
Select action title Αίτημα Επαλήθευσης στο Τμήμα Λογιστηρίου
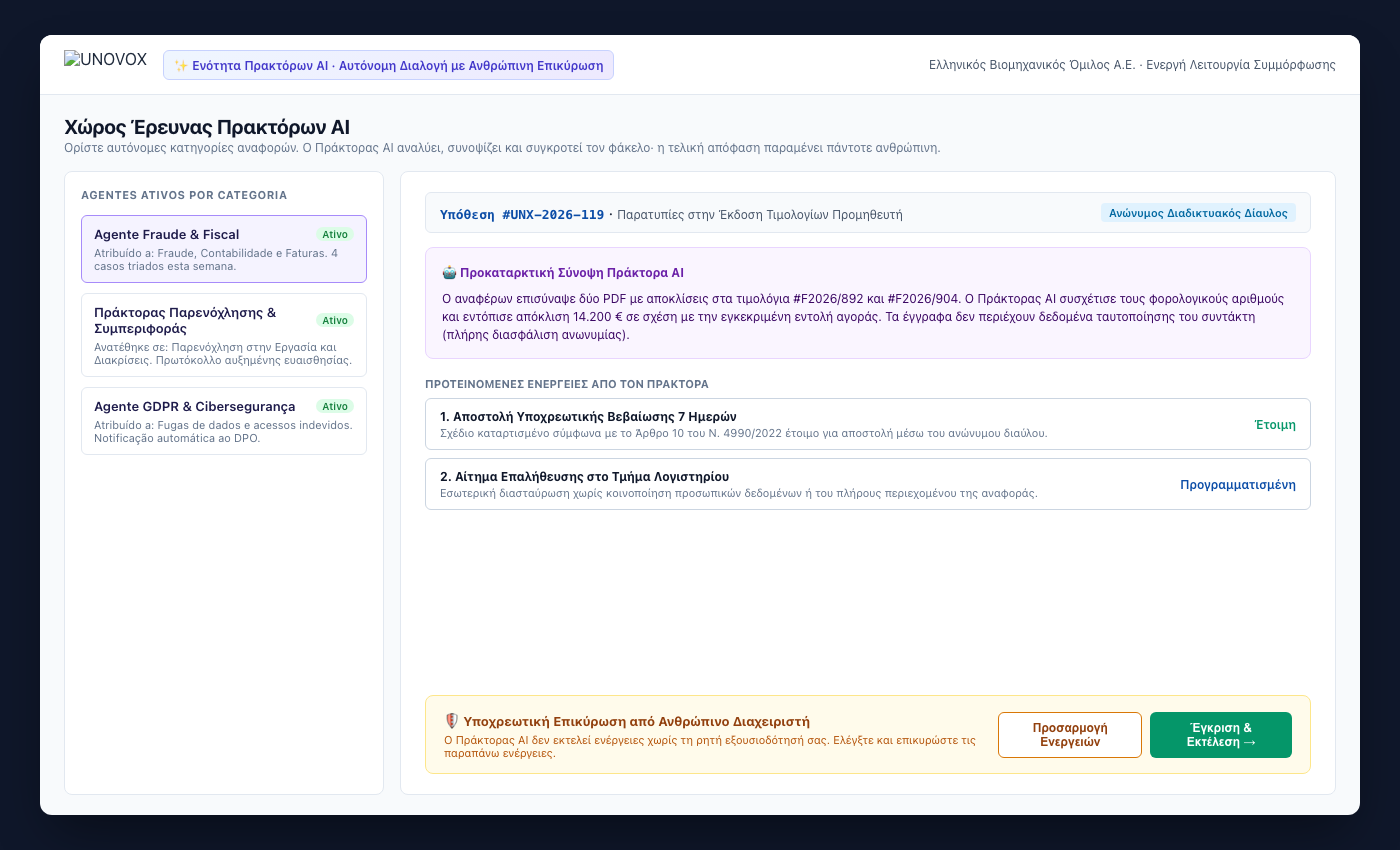tap(584, 476)
